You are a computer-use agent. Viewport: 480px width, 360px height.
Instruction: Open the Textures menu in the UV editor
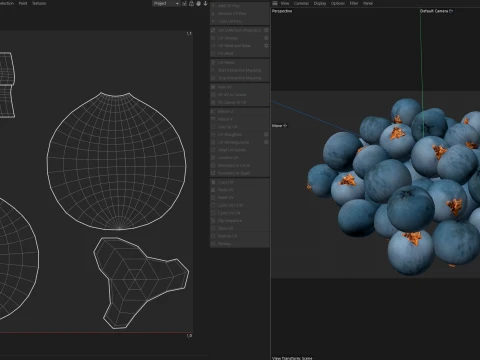[x=39, y=3]
